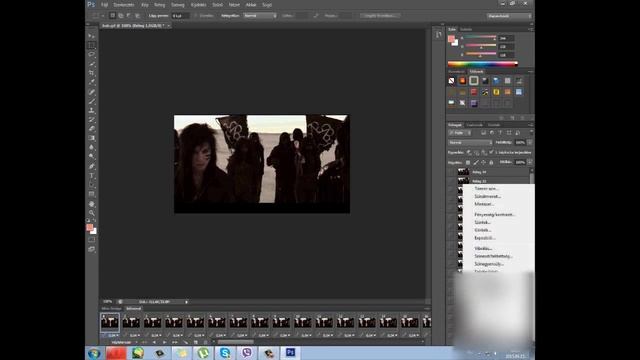Select the Eyedropper tool
This screenshot has width=640, height=360.
click(x=91, y=82)
